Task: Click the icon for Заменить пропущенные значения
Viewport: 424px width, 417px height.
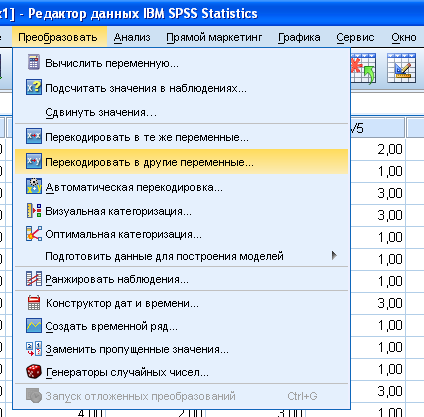Action: [x=34, y=349]
